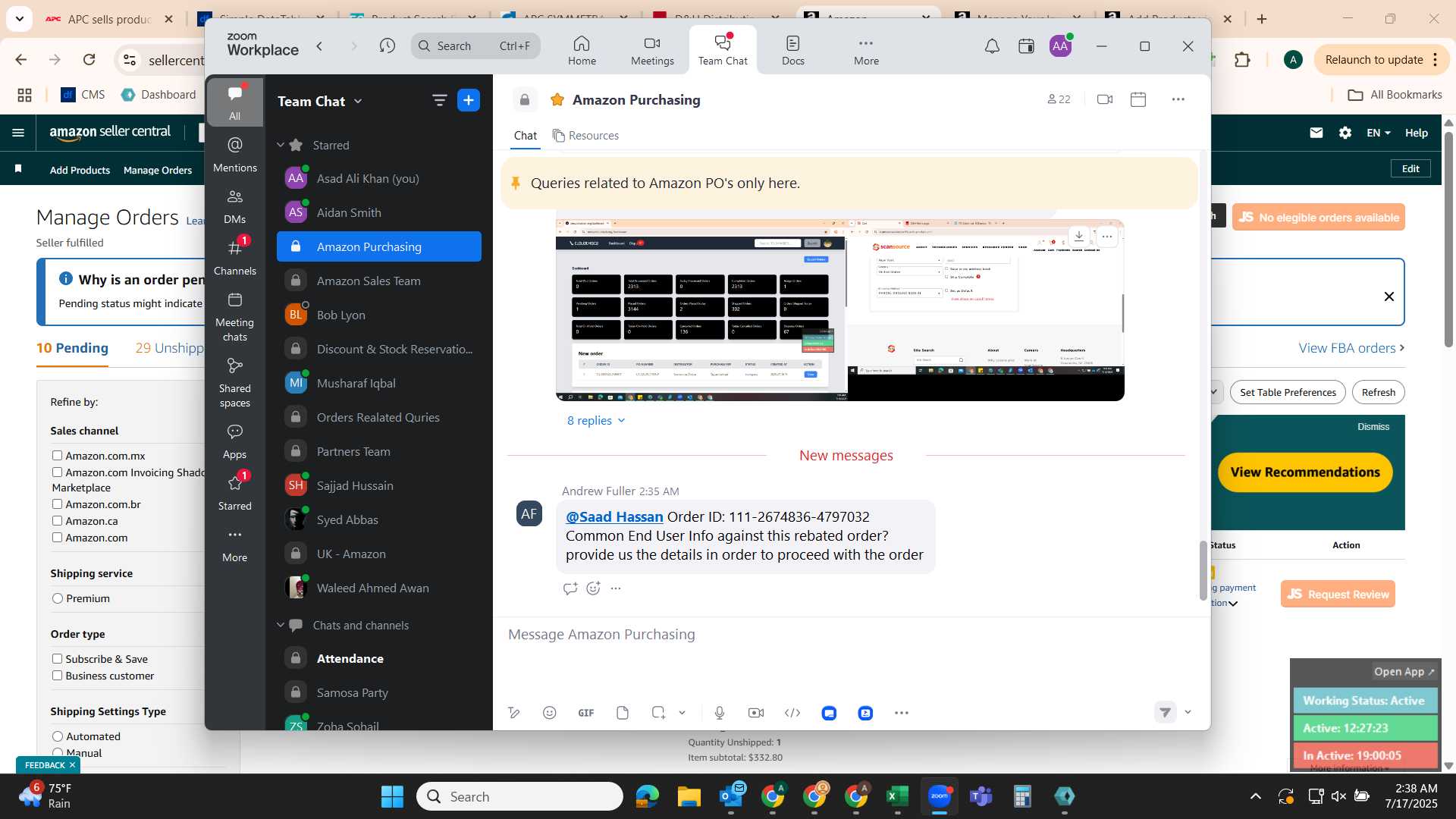Viewport: 1456px width, 819px height.
Task: Check the Amazon.com.mx sales channel
Action: click(57, 456)
